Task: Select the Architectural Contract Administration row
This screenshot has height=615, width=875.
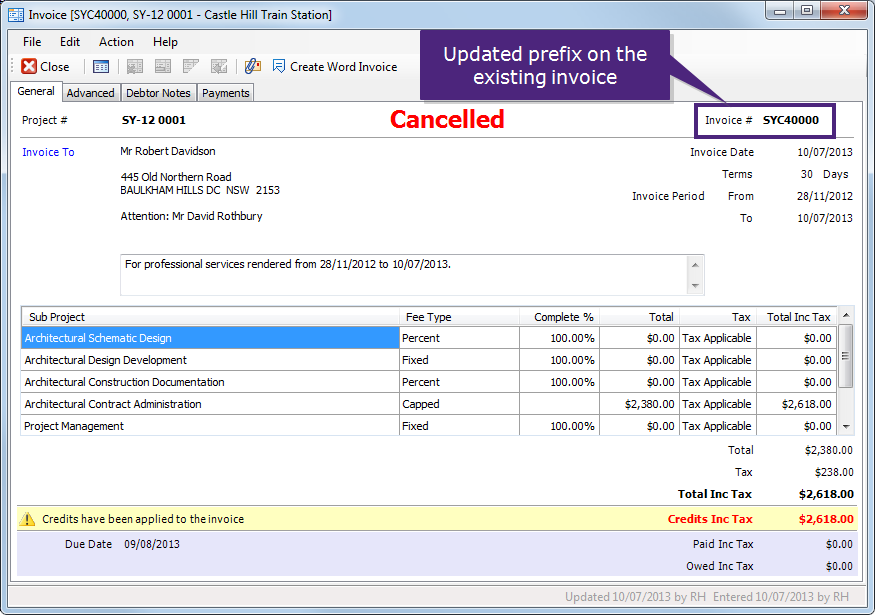Action: [x=428, y=404]
